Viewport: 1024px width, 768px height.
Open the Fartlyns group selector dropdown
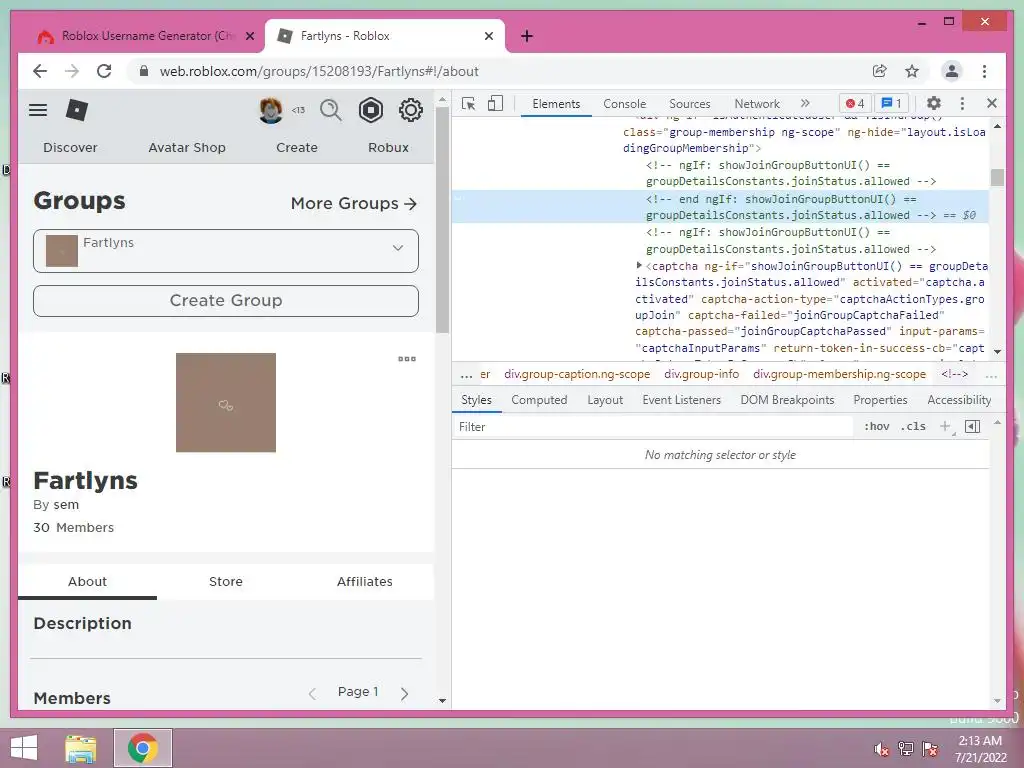(x=226, y=251)
